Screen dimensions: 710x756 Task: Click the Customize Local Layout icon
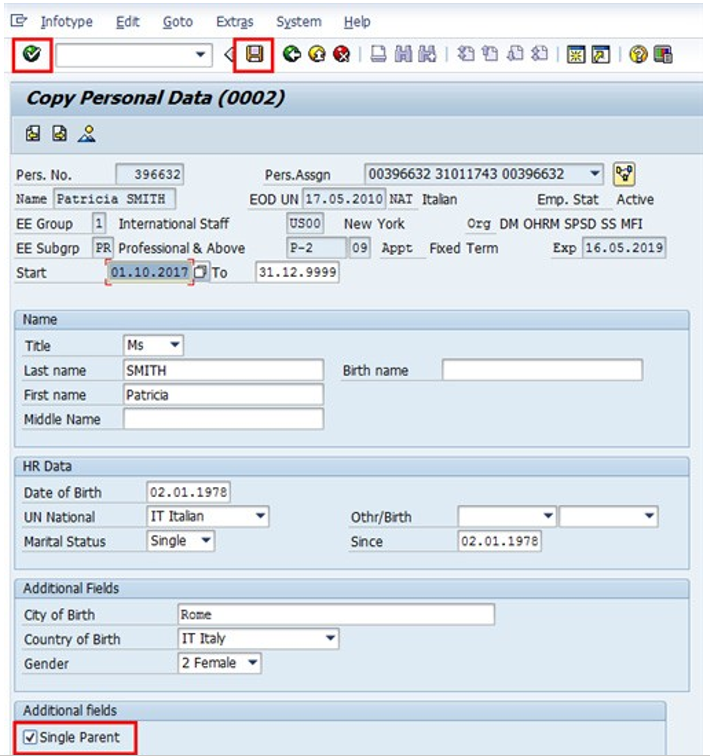663,54
